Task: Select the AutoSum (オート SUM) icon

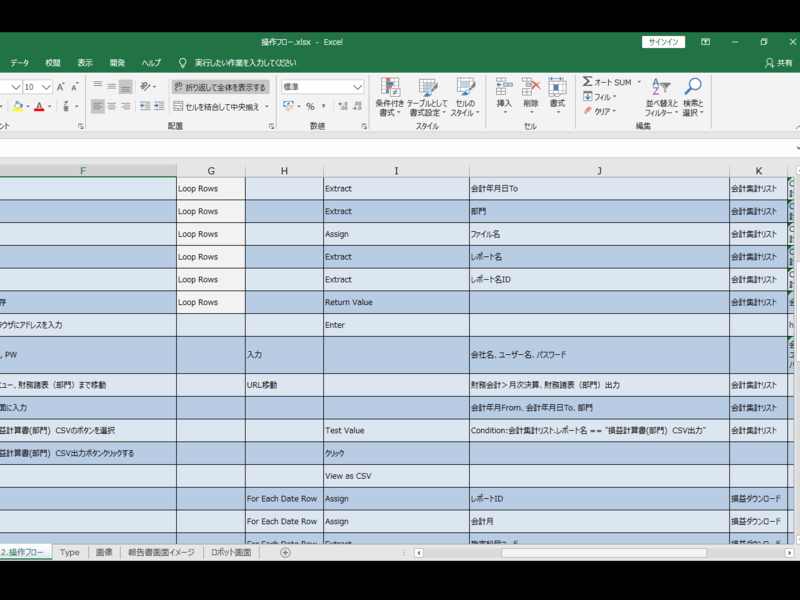Action: [588, 81]
